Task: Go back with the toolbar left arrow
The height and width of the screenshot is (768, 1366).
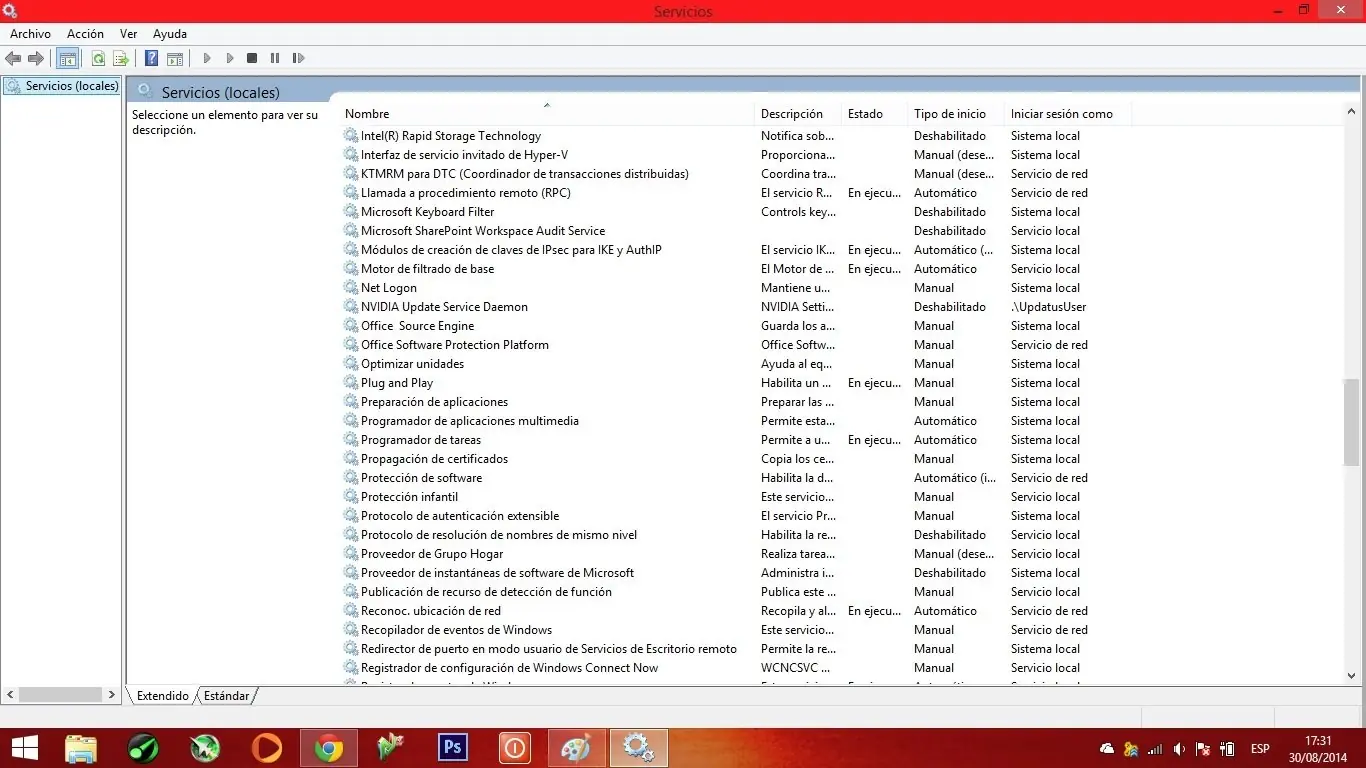Action: point(13,59)
